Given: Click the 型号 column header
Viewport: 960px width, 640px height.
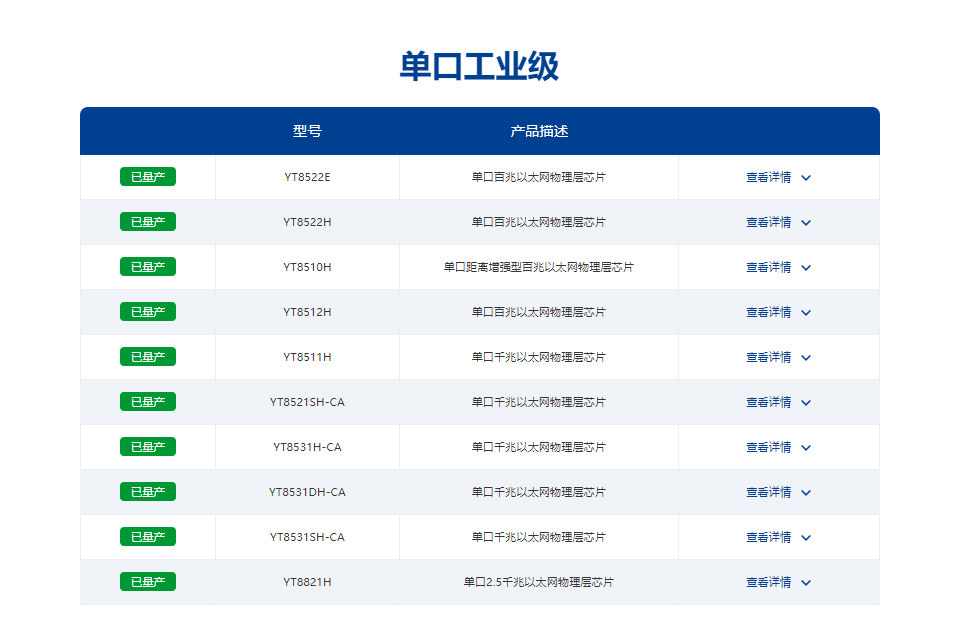Looking at the screenshot, I should [307, 131].
